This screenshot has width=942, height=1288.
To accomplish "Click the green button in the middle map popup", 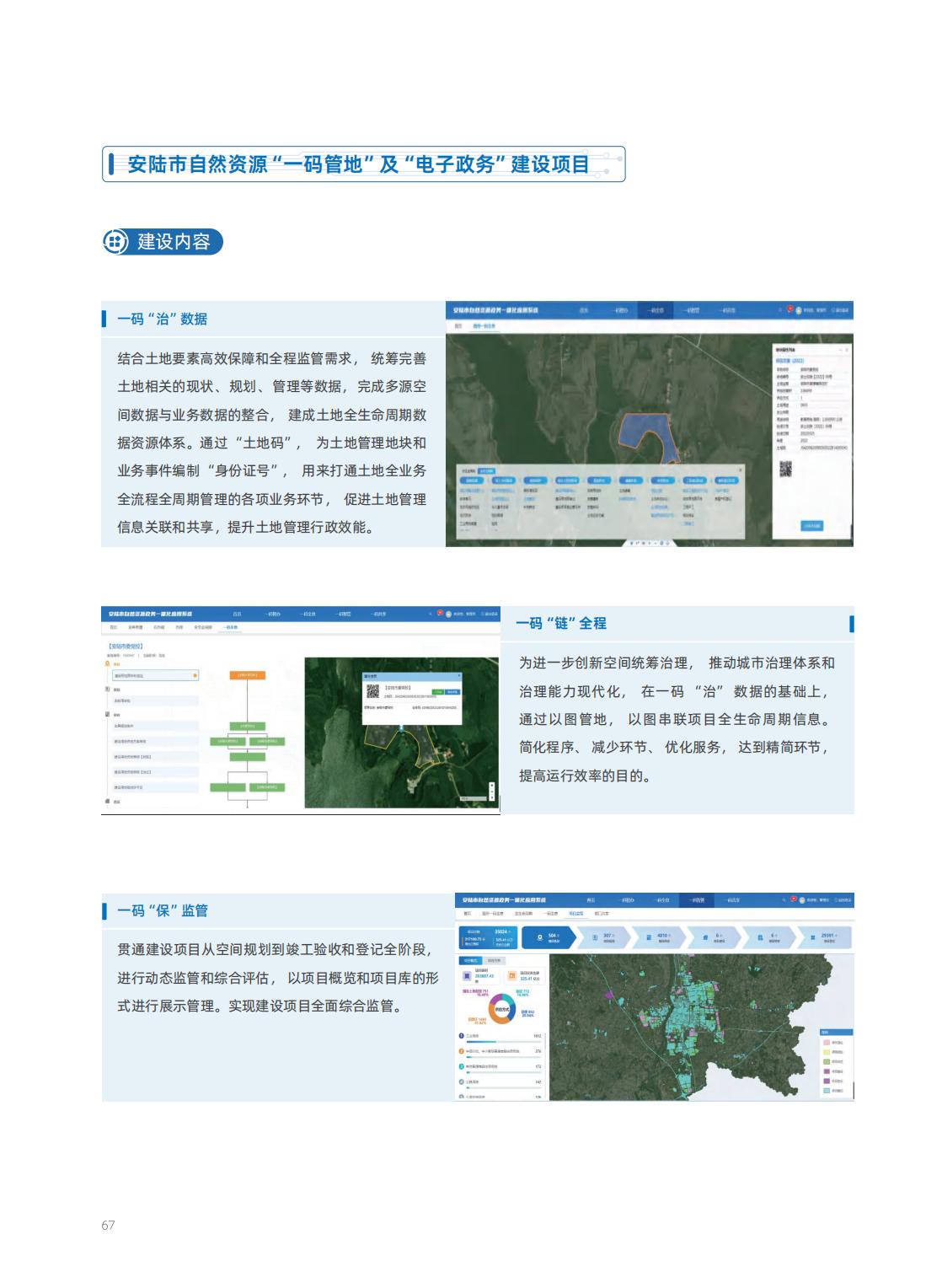I will click(x=437, y=691).
